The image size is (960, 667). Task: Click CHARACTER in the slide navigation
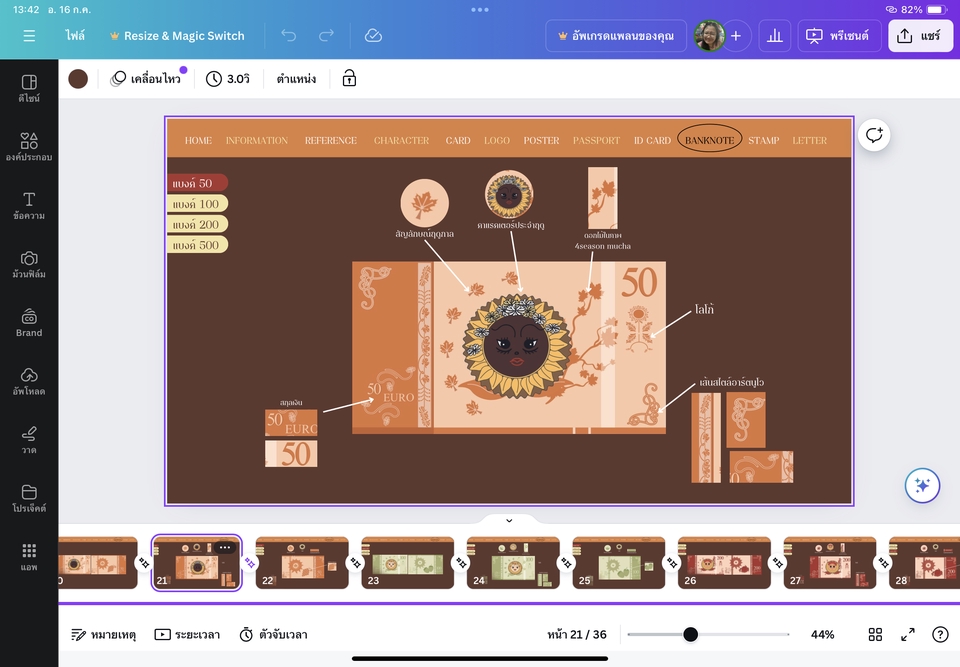coord(402,140)
